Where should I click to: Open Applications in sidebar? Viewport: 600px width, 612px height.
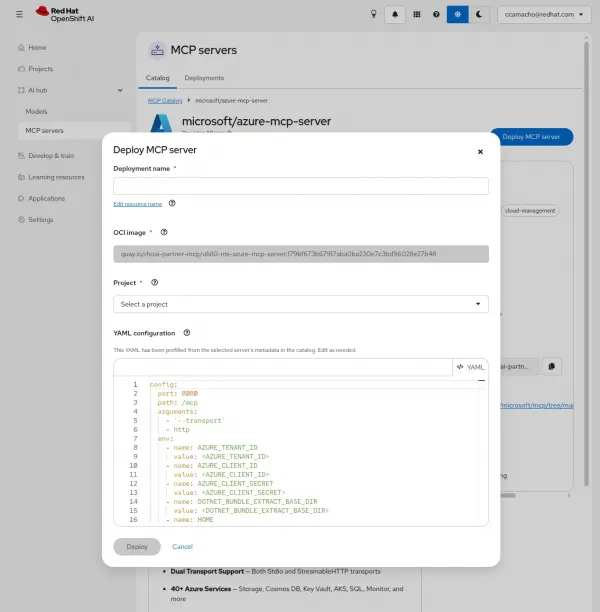click(46, 198)
